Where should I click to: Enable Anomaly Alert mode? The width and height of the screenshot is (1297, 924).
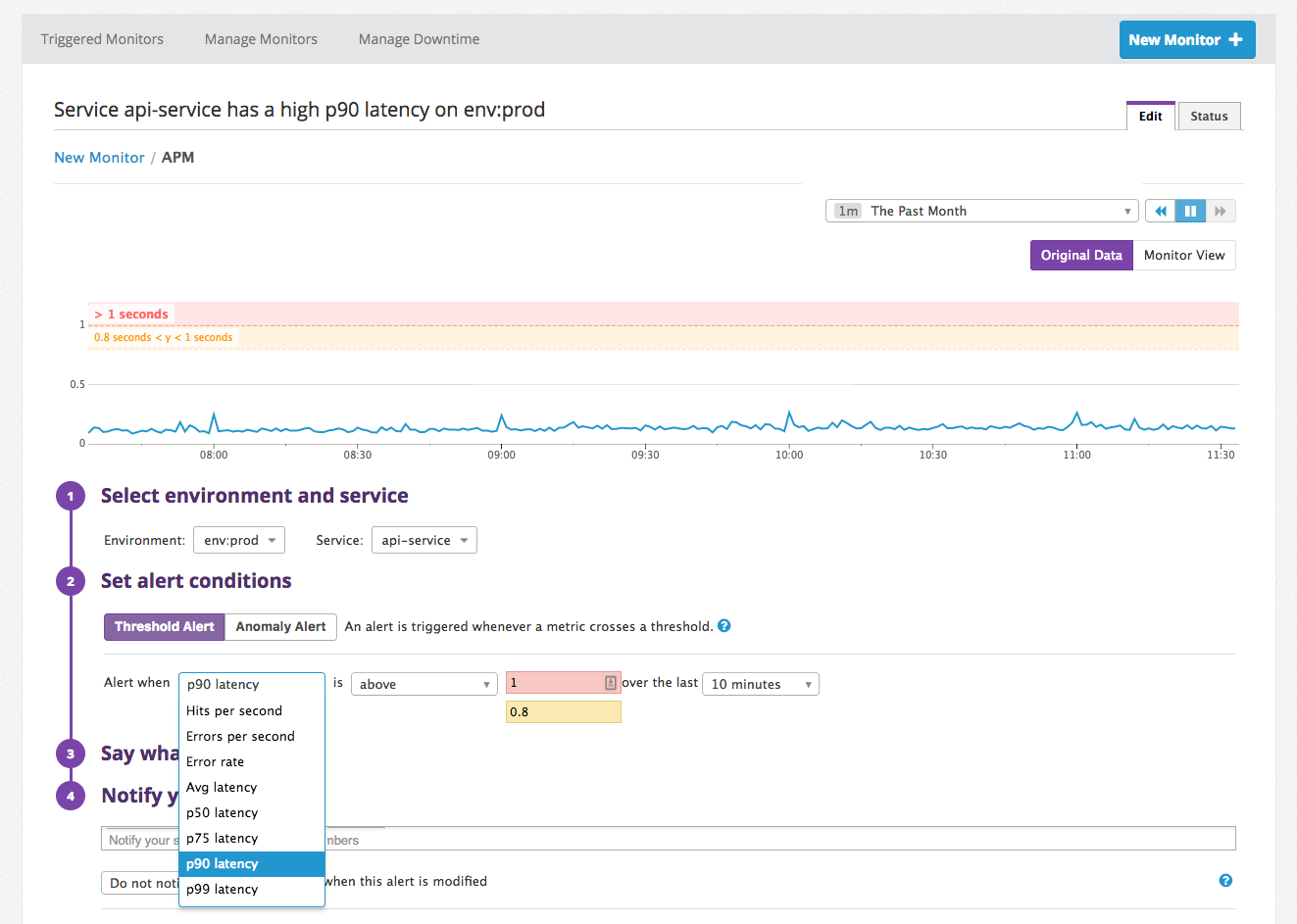coord(280,626)
